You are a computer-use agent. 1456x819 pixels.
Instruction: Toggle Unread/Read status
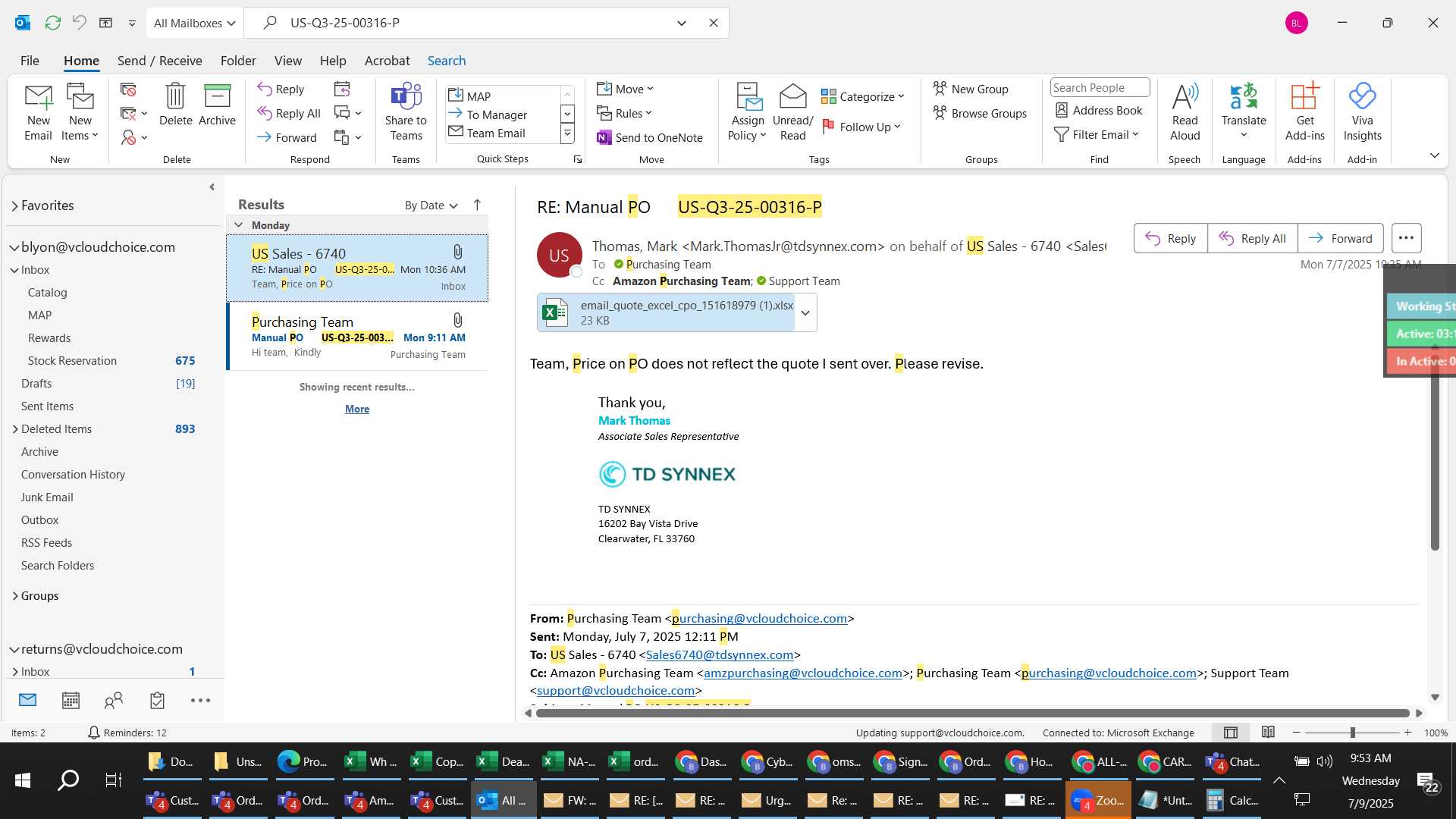tap(792, 112)
